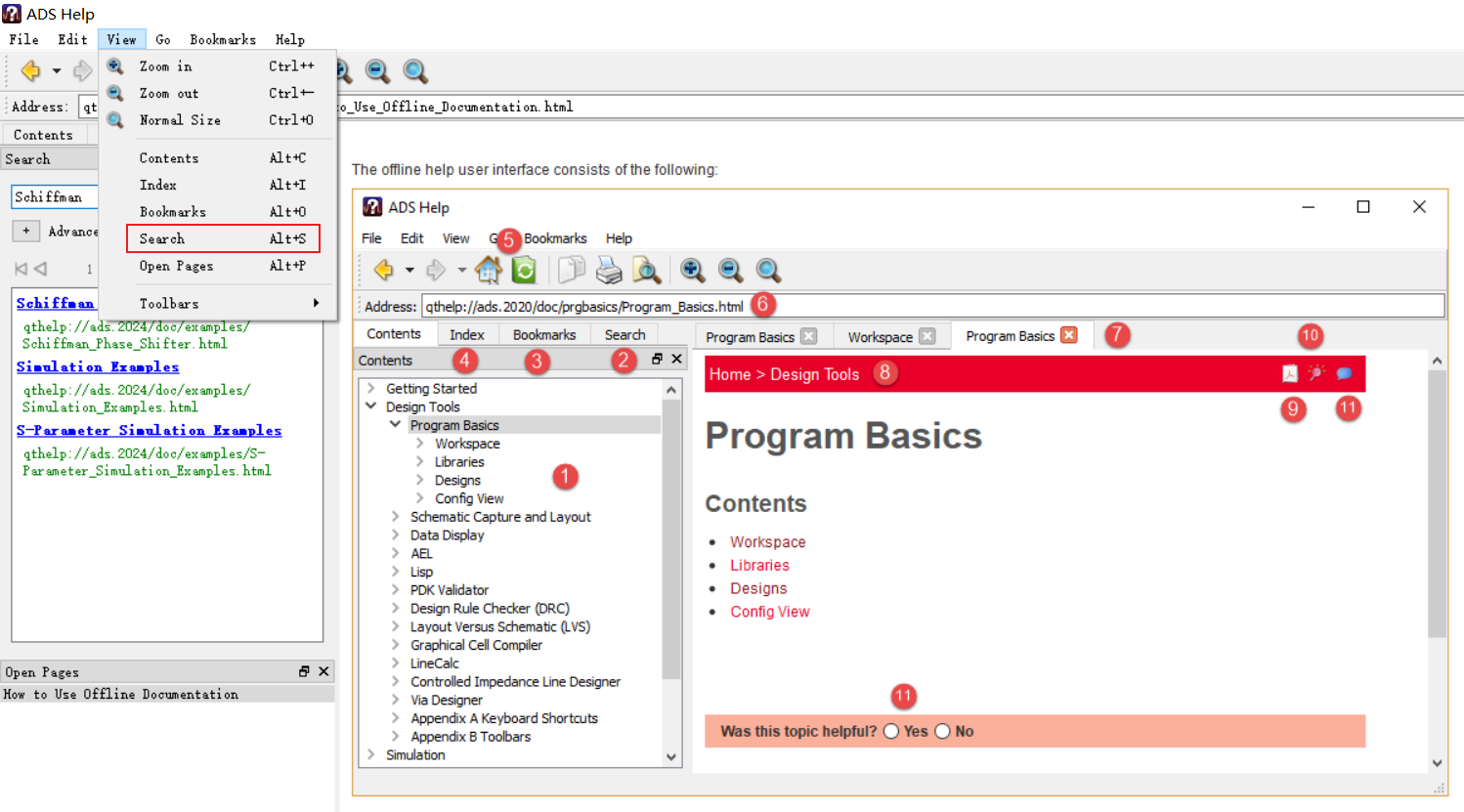This screenshot has height=812, width=1464.
Task: Click the Contents tab in the left sidebar
Action: coord(43,135)
